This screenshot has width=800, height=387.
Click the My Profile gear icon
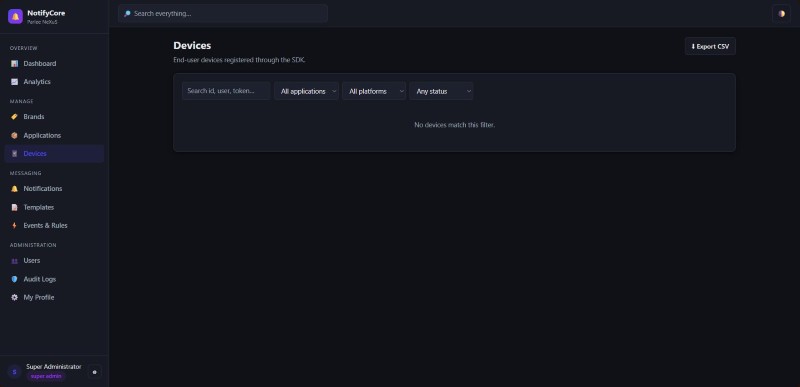click(x=14, y=297)
